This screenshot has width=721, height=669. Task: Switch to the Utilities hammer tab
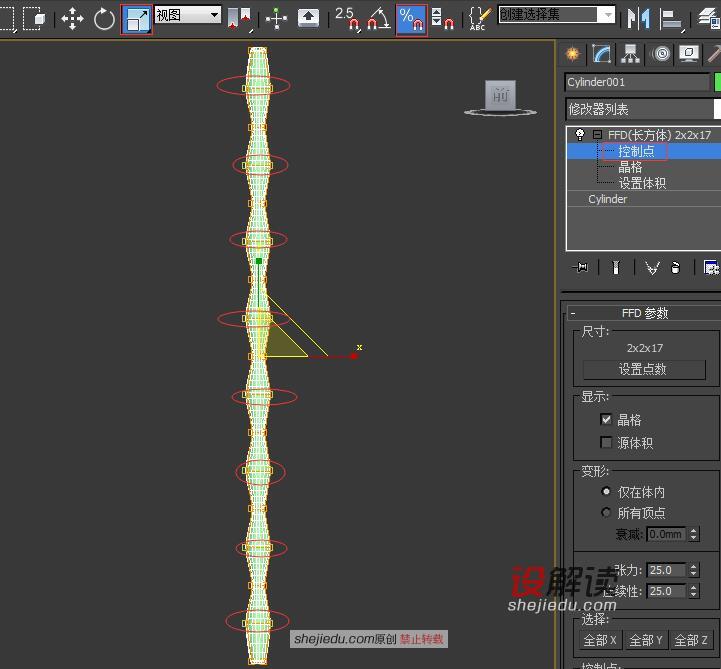714,54
